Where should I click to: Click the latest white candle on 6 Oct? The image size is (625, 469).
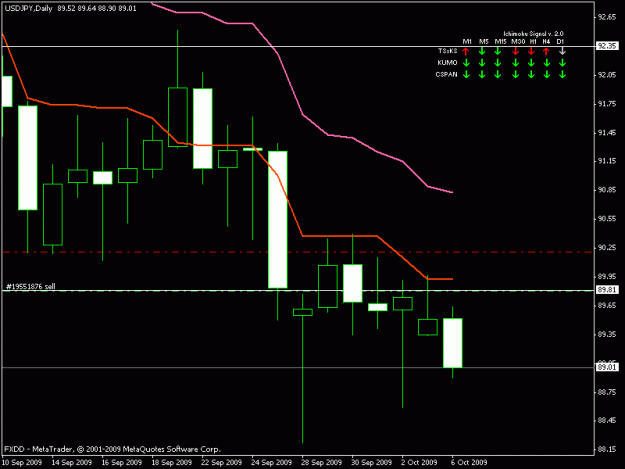tap(453, 343)
